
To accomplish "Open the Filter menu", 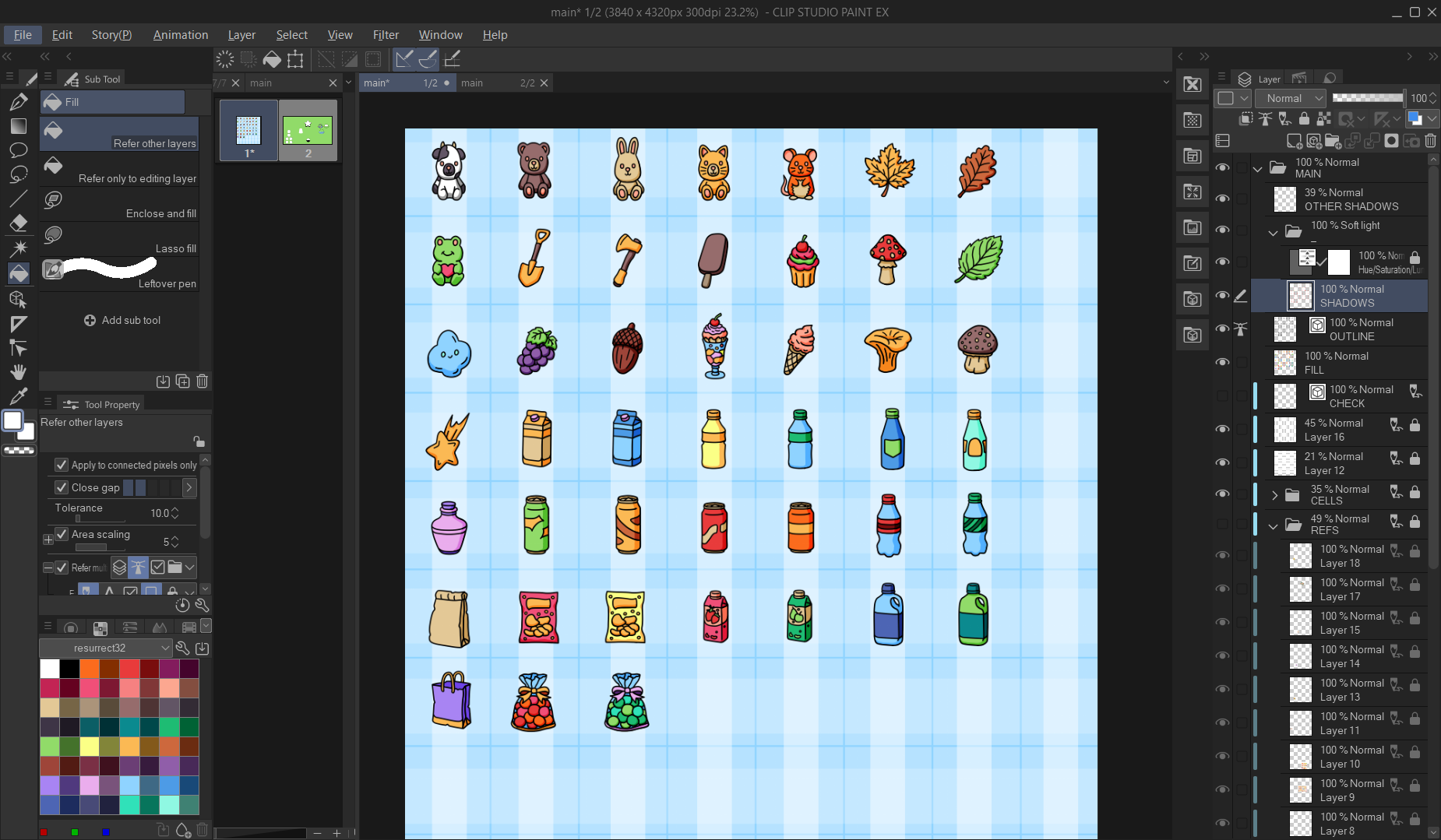I will (386, 35).
